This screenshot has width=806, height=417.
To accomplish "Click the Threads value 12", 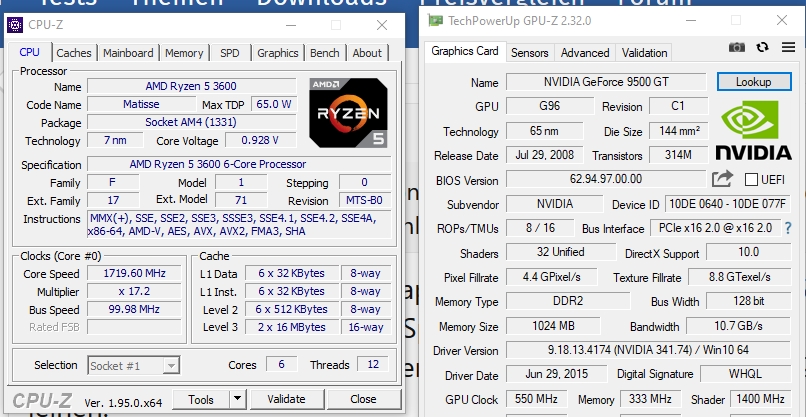I will 373,365.
